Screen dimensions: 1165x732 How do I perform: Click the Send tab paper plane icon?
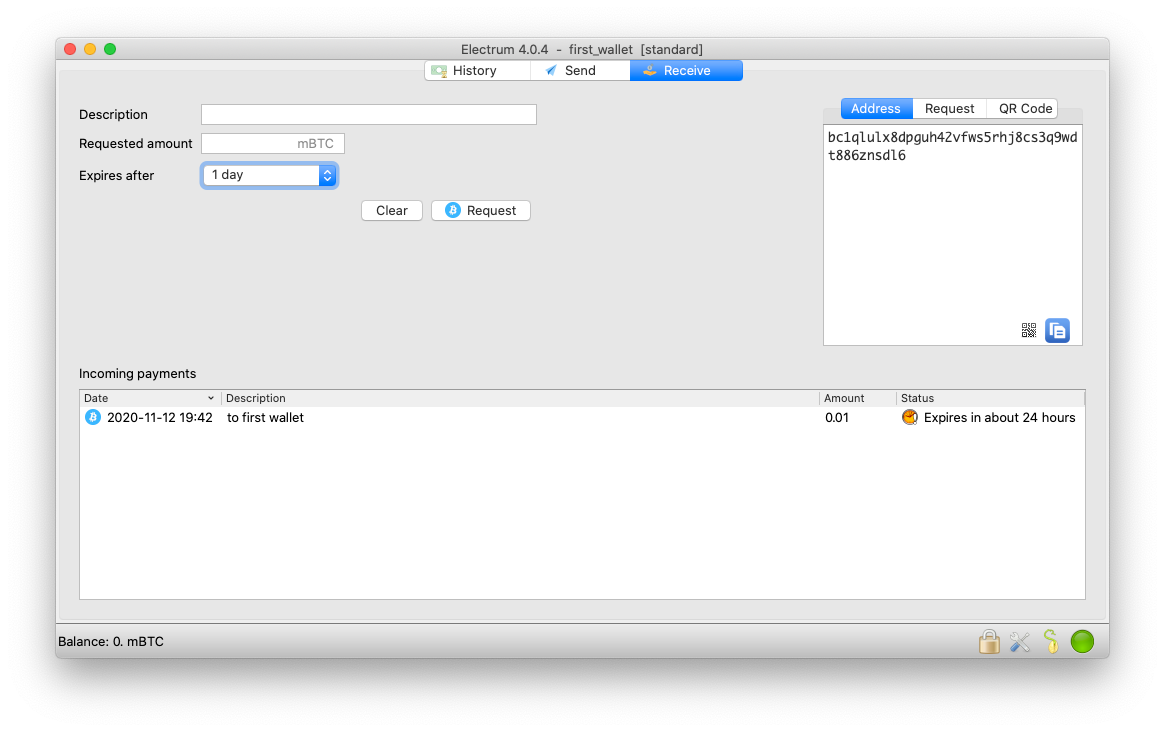point(551,71)
